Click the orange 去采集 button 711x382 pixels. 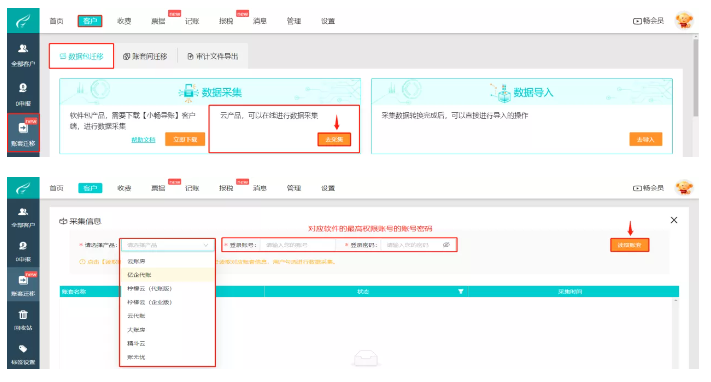tap(334, 139)
